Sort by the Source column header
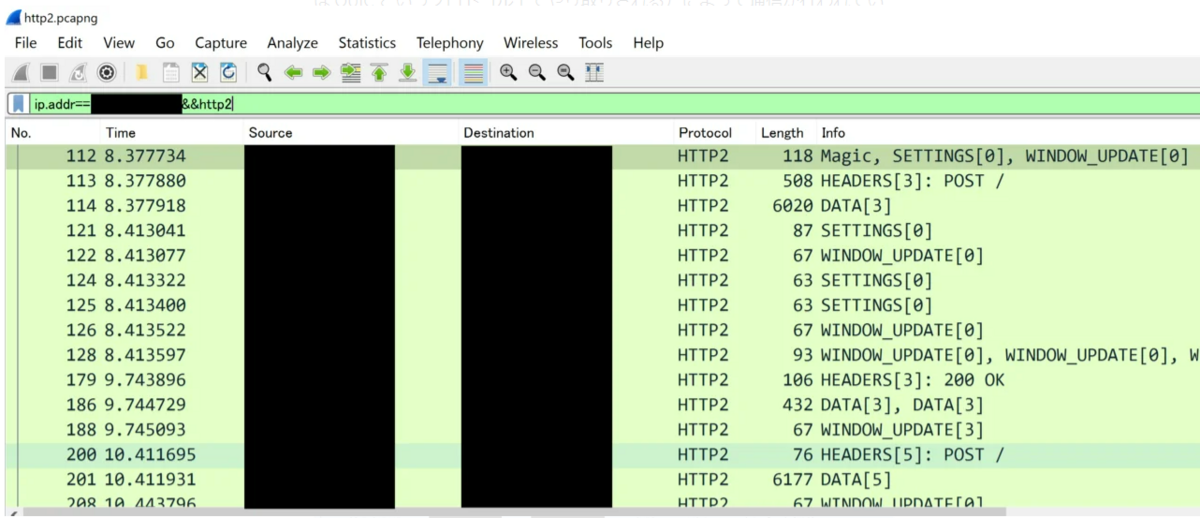The width and height of the screenshot is (1200, 518). point(271,133)
